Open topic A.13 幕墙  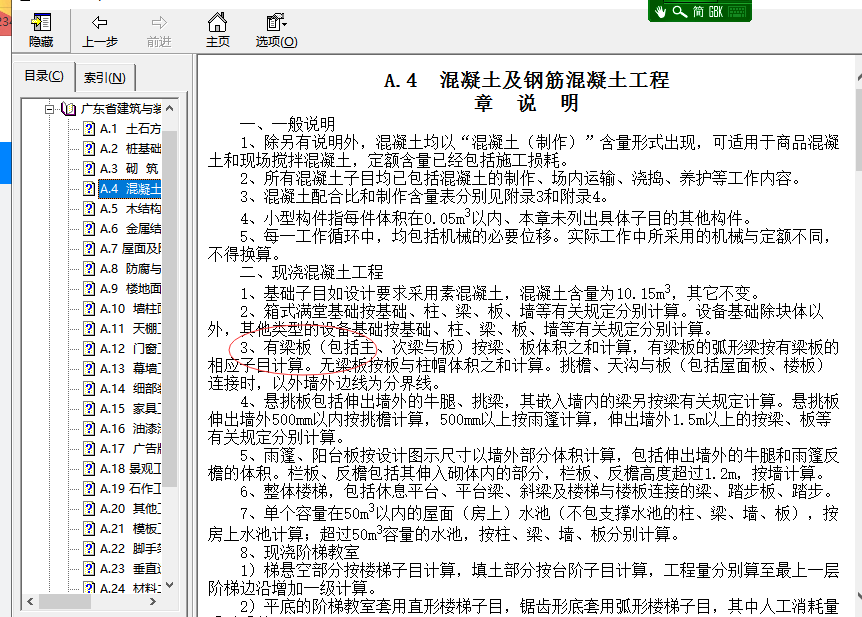click(130, 368)
